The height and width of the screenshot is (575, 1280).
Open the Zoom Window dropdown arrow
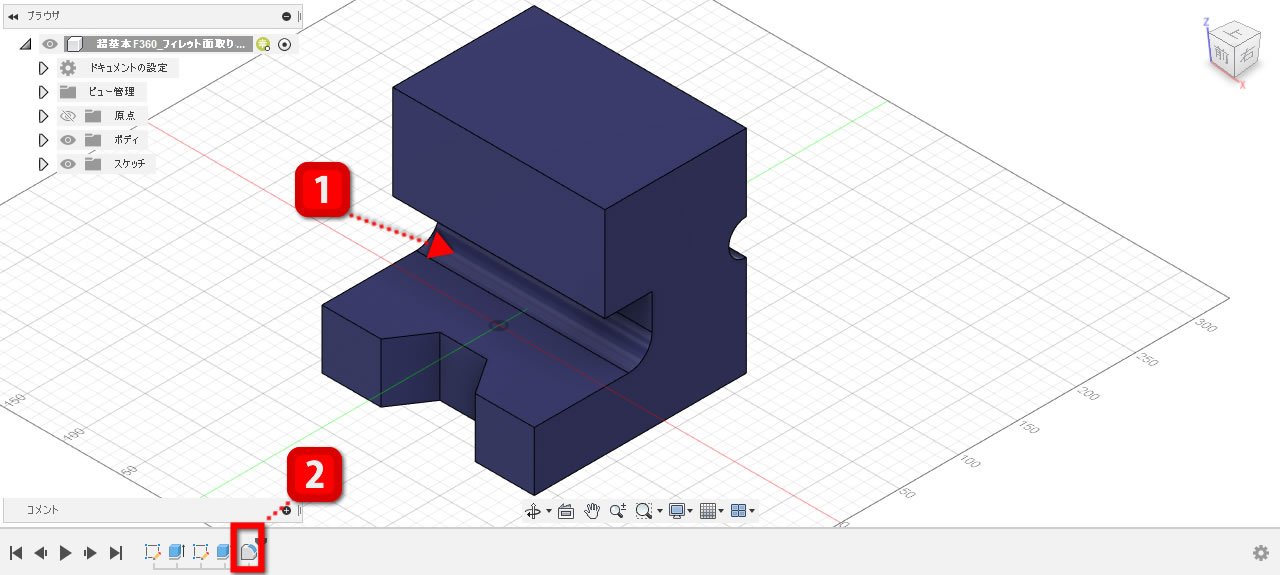click(x=660, y=511)
